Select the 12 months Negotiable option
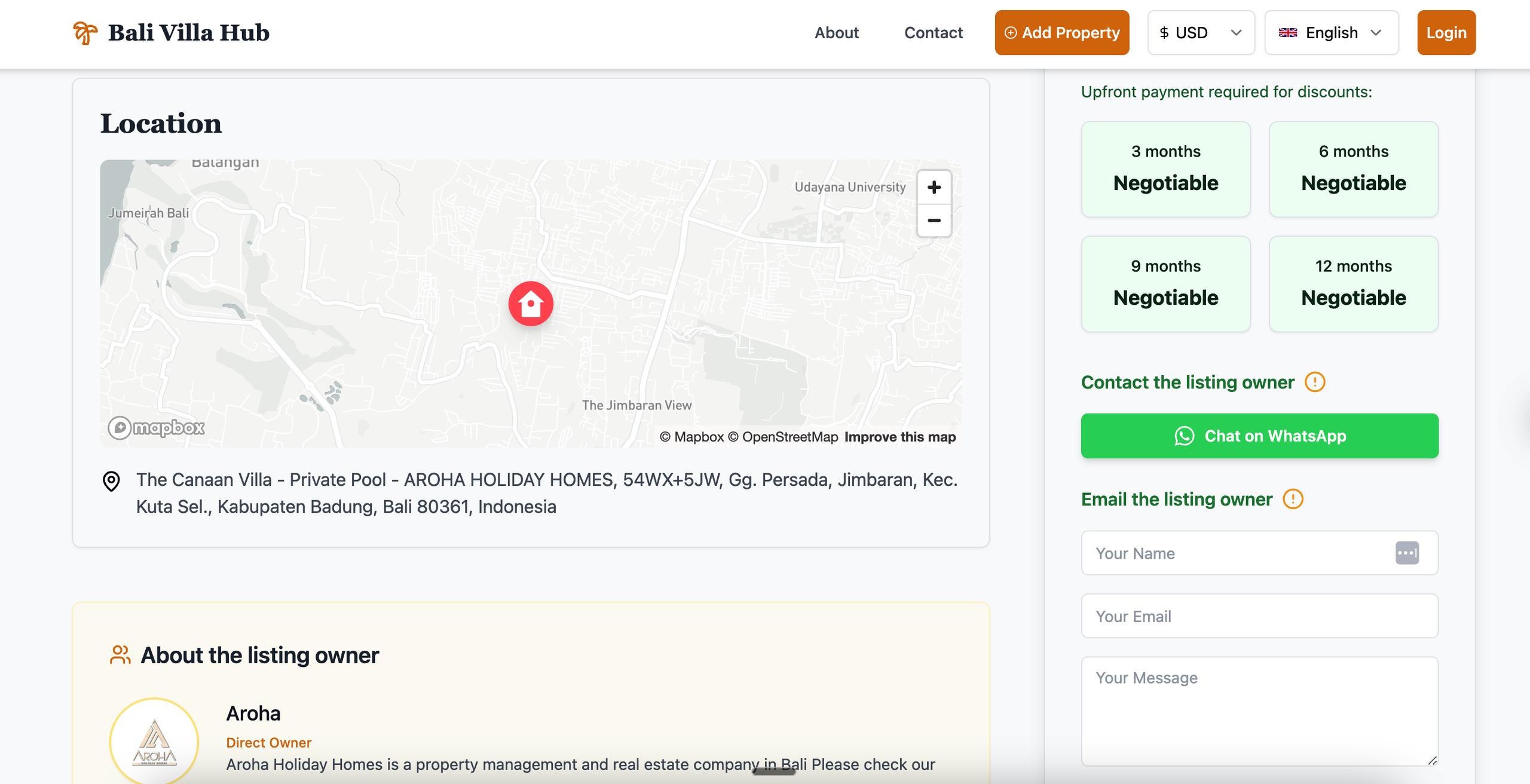 (x=1353, y=284)
